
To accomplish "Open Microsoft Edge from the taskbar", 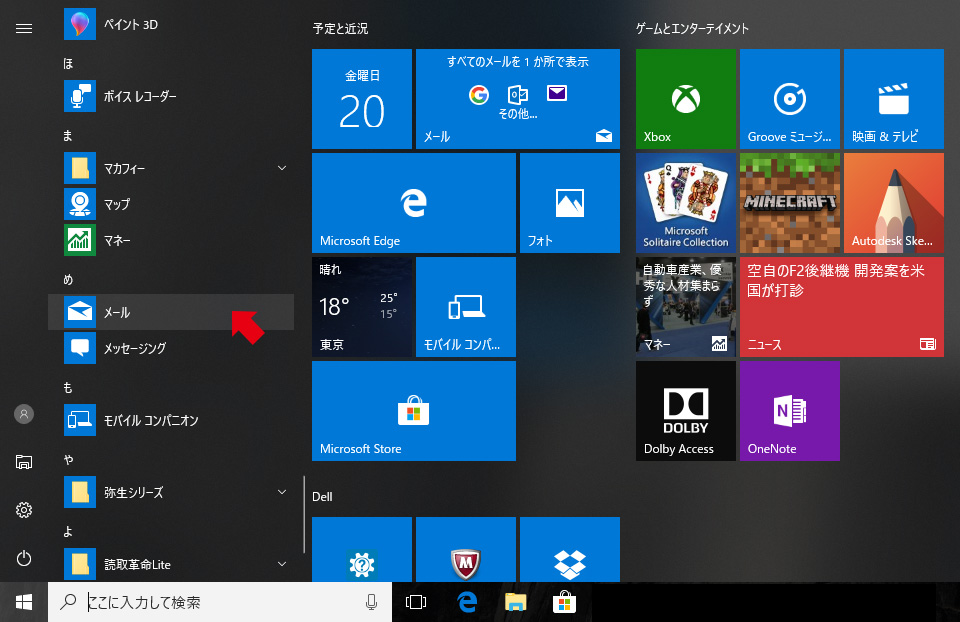I will [467, 602].
